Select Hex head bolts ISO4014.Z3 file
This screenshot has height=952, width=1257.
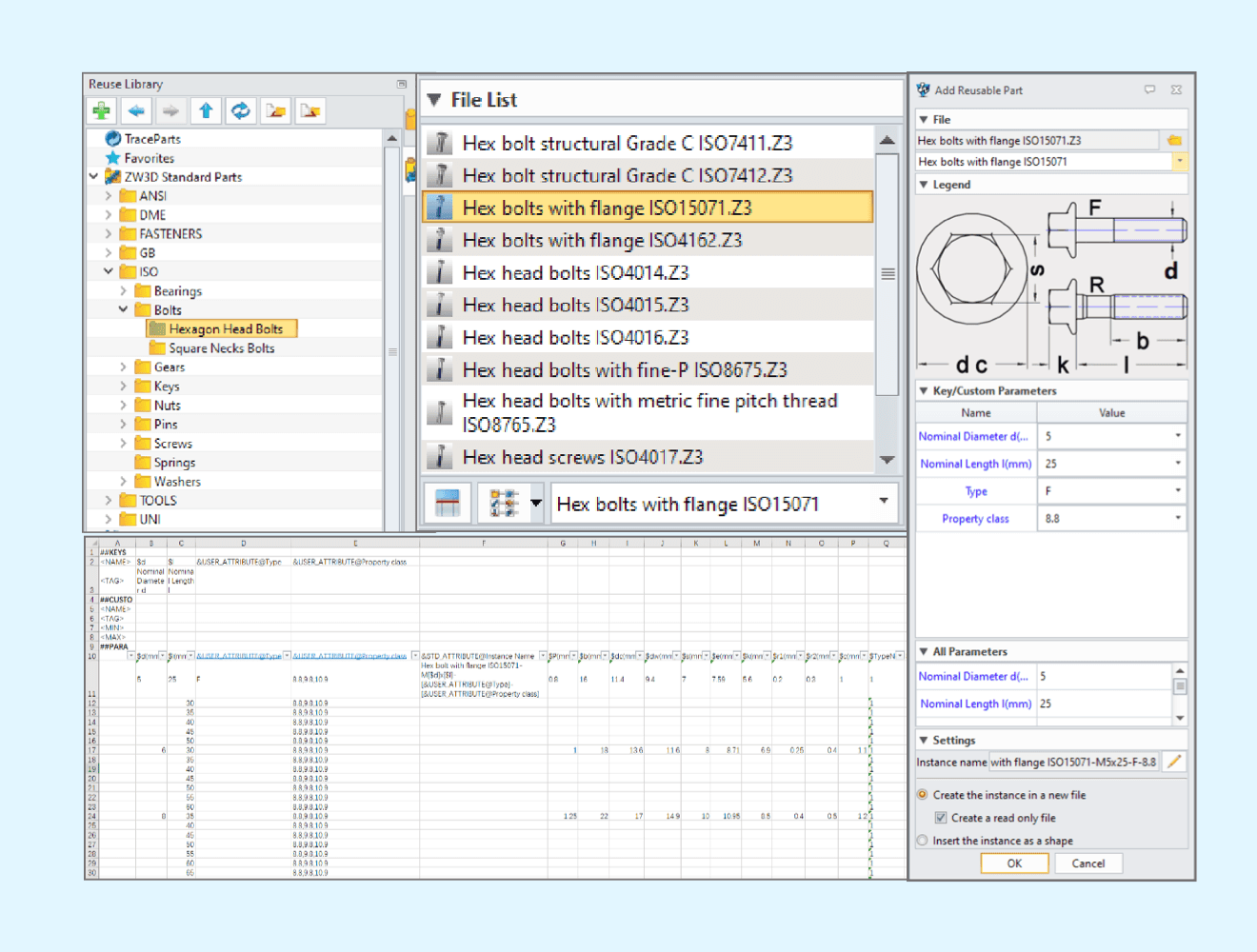pos(575,273)
